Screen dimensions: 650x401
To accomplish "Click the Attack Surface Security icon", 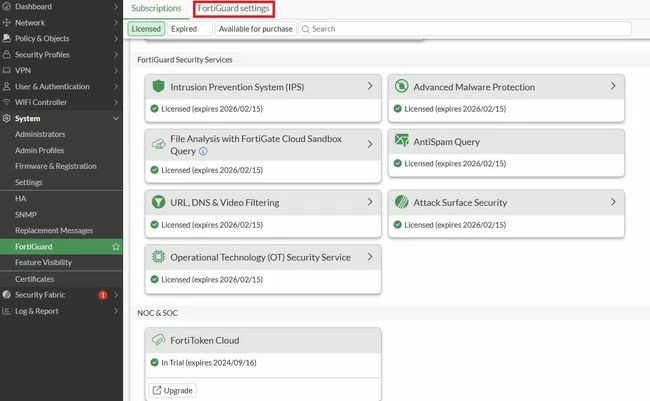I will [x=401, y=202].
